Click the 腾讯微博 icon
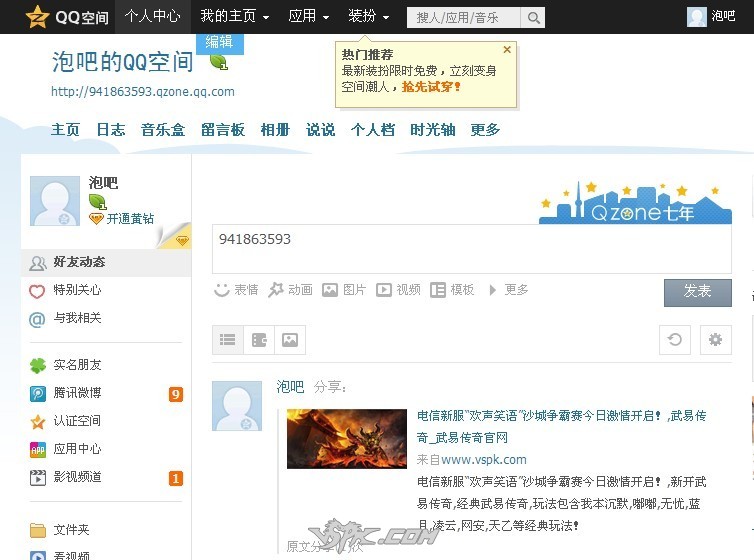The image size is (754, 560). pyautogui.click(x=38, y=394)
